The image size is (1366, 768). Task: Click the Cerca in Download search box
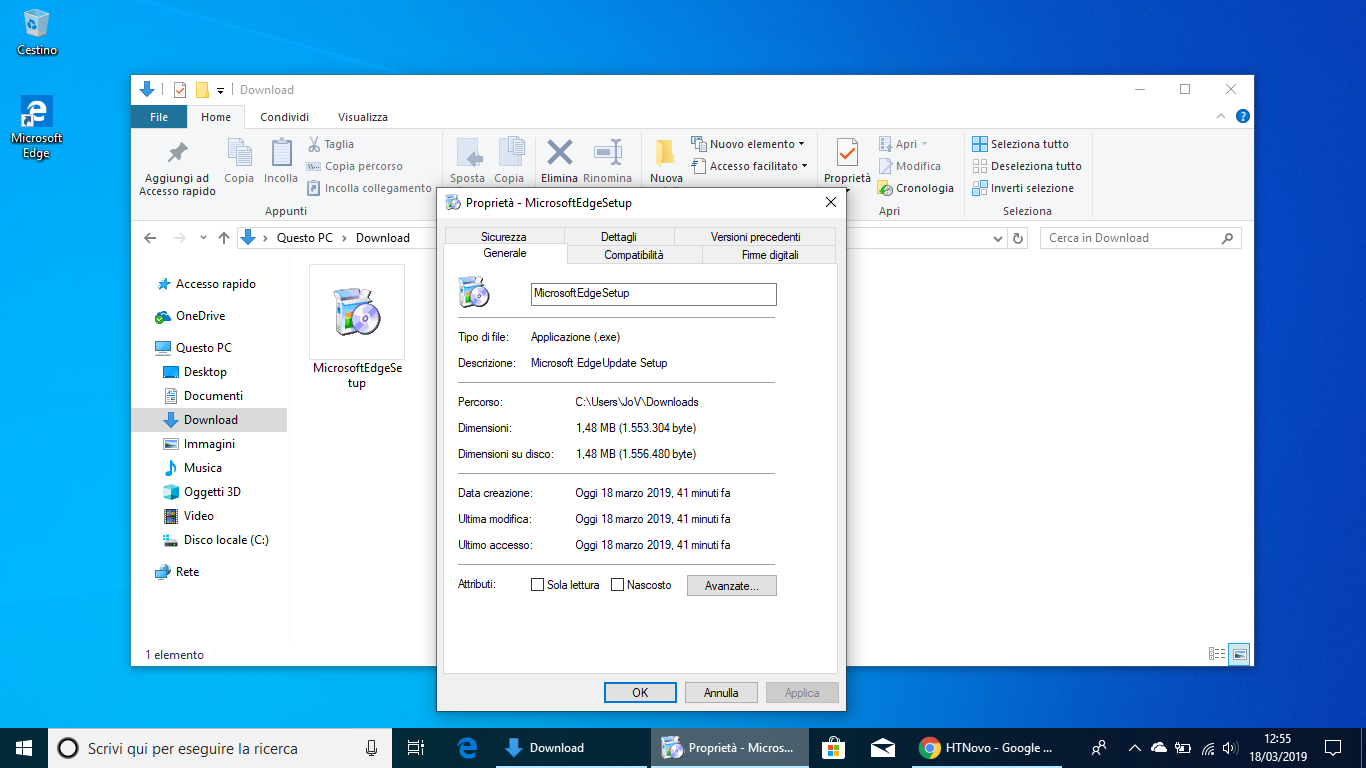(1141, 238)
